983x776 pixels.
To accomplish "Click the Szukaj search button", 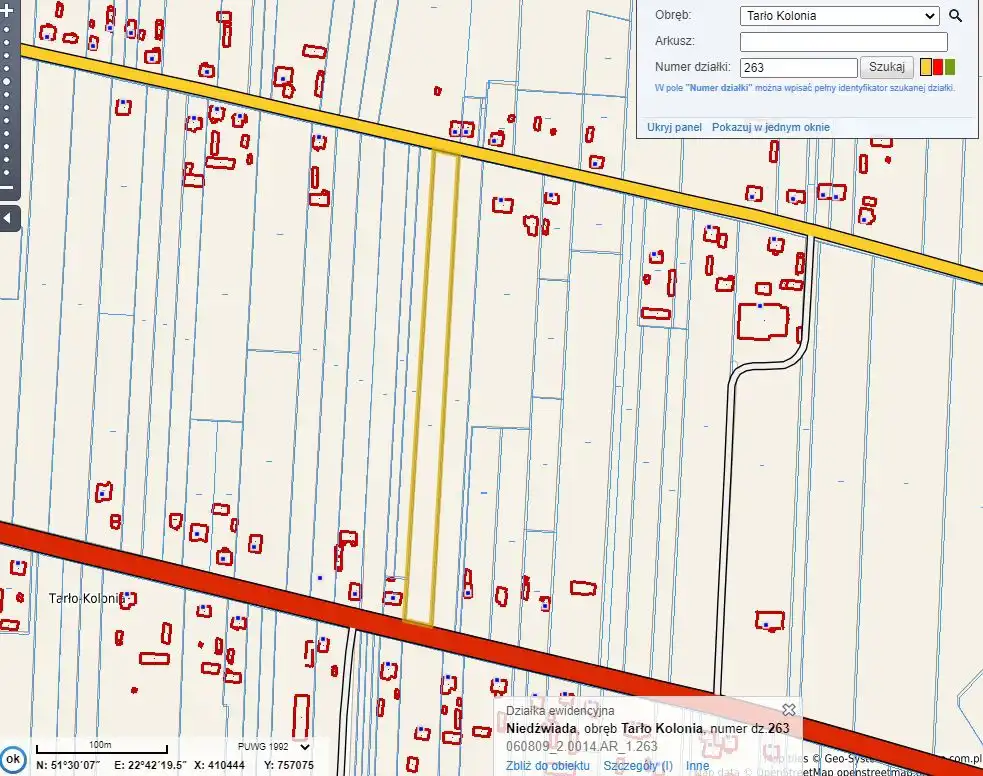I will tap(886, 67).
